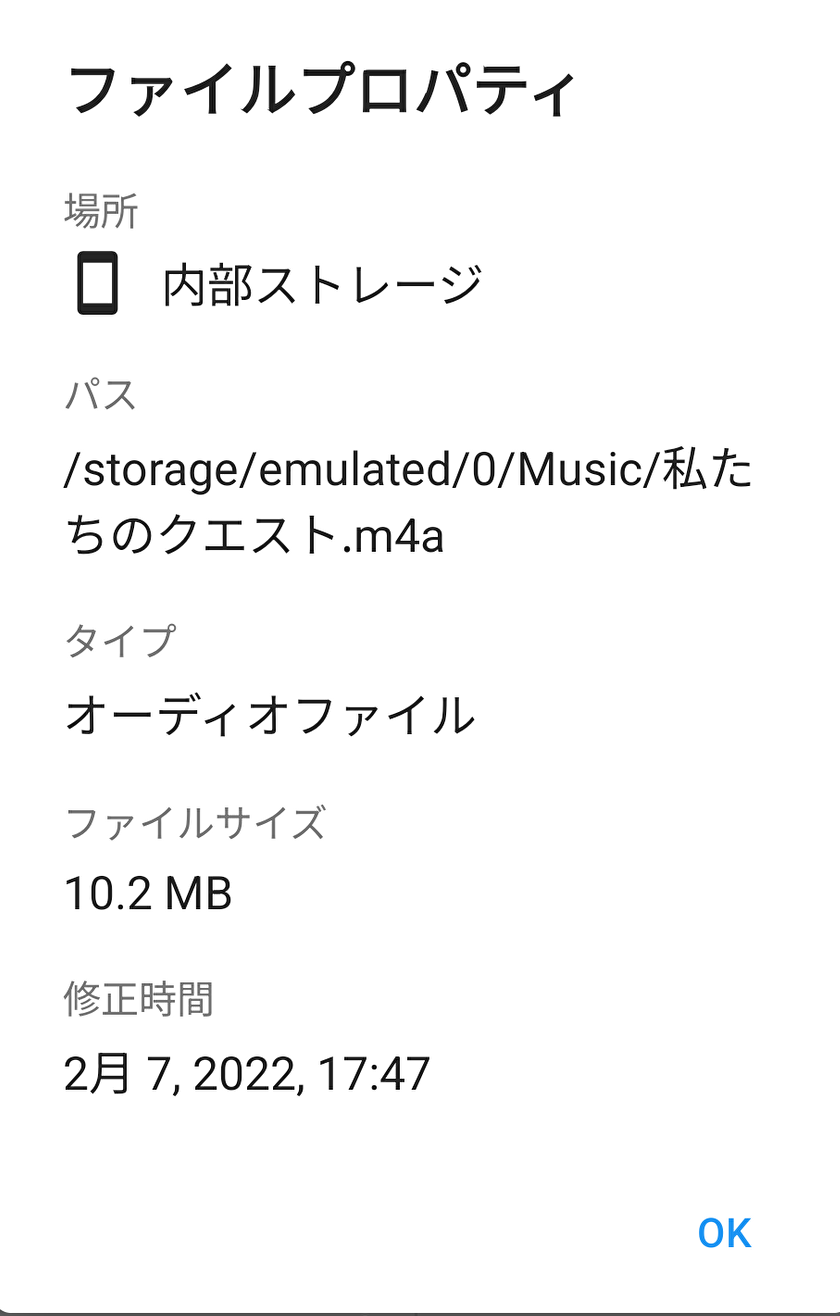Click the パス label

[100, 396]
